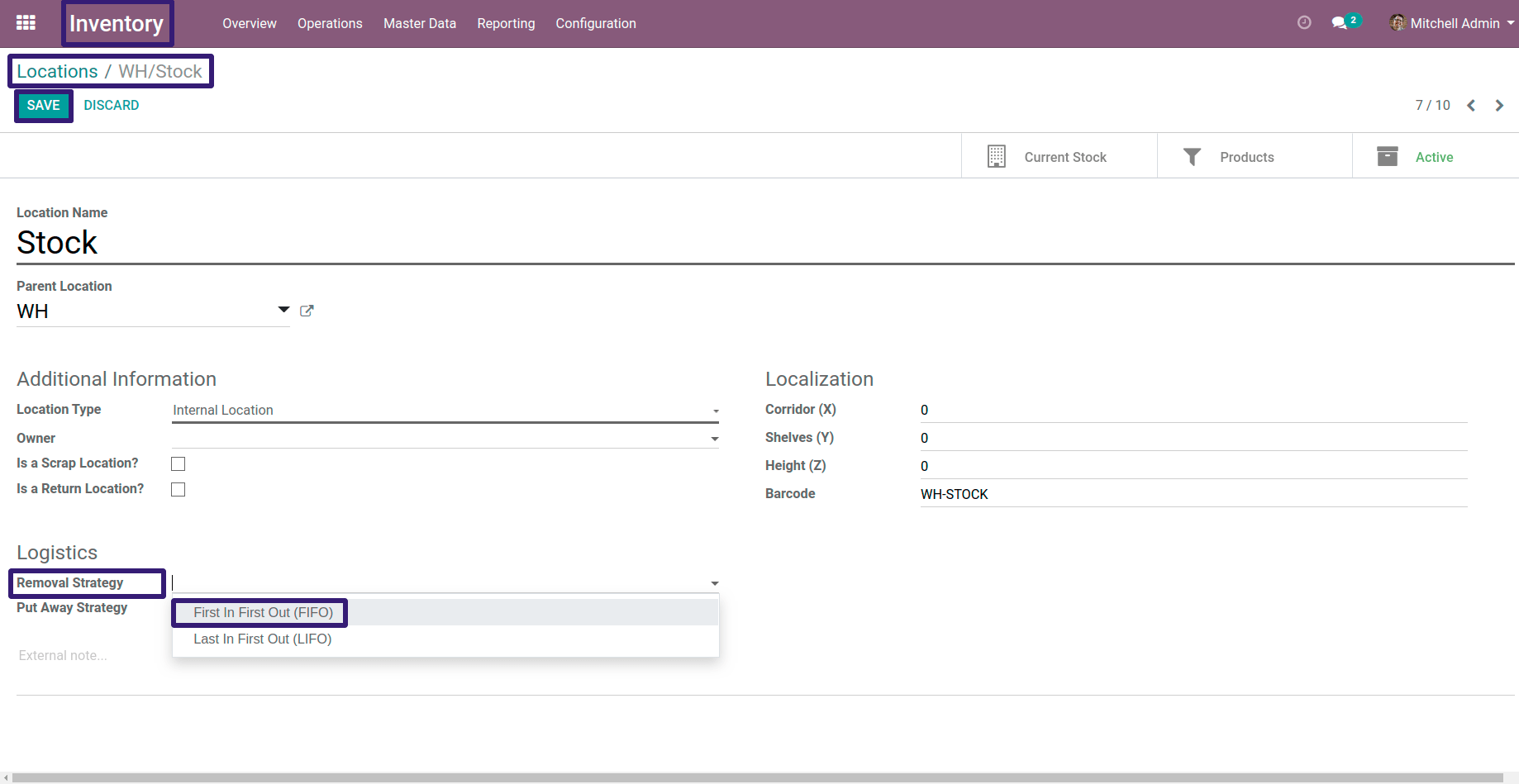Click the Products filter funnel icon
The image size is (1519, 784).
pos(1192,157)
